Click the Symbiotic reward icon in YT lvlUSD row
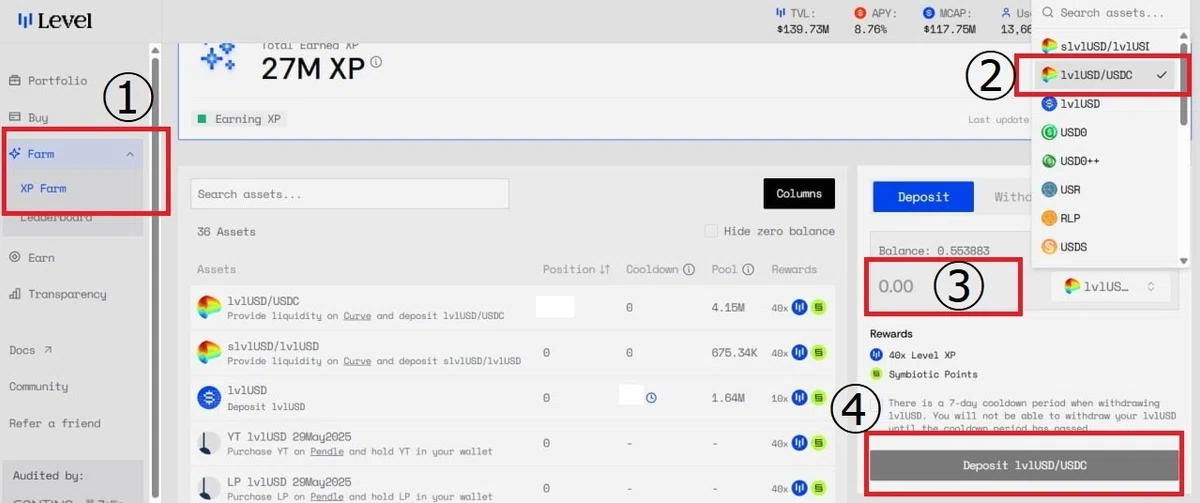1200x503 pixels. pyautogui.click(x=819, y=442)
